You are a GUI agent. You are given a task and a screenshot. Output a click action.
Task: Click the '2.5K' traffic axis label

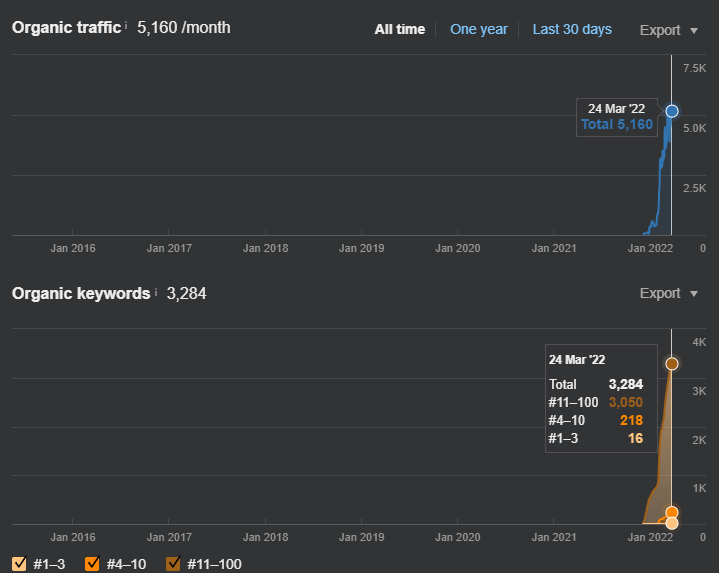694,188
